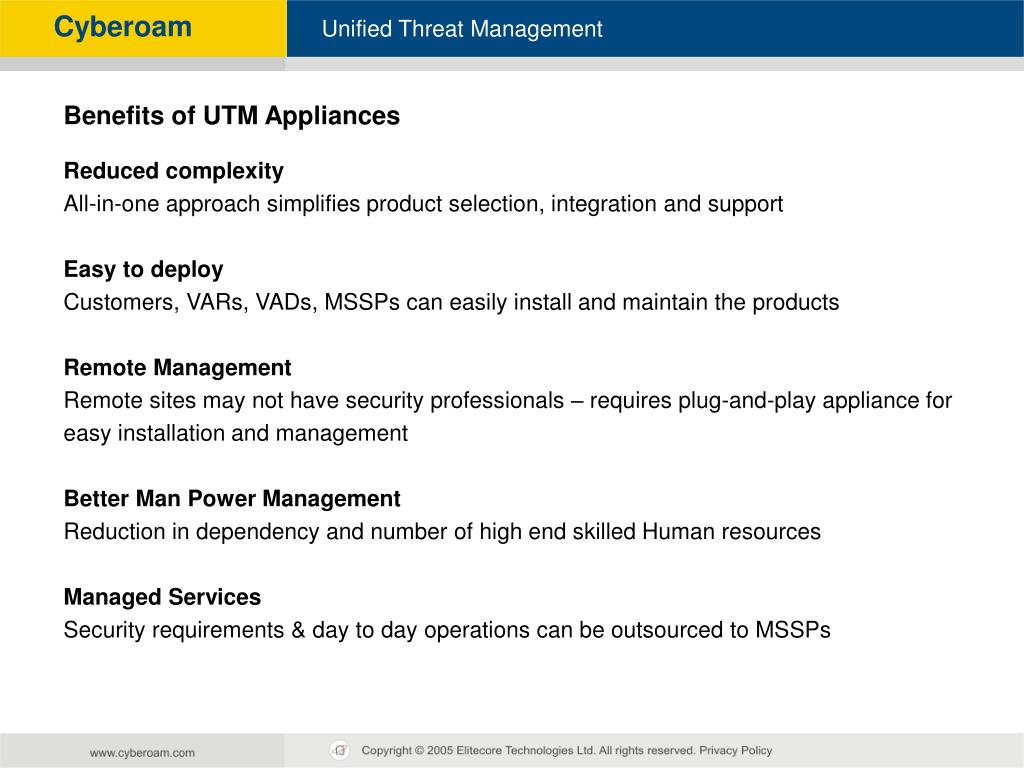Click the Better Man Power Management heading
The width and height of the screenshot is (1024, 768).
[232, 499]
